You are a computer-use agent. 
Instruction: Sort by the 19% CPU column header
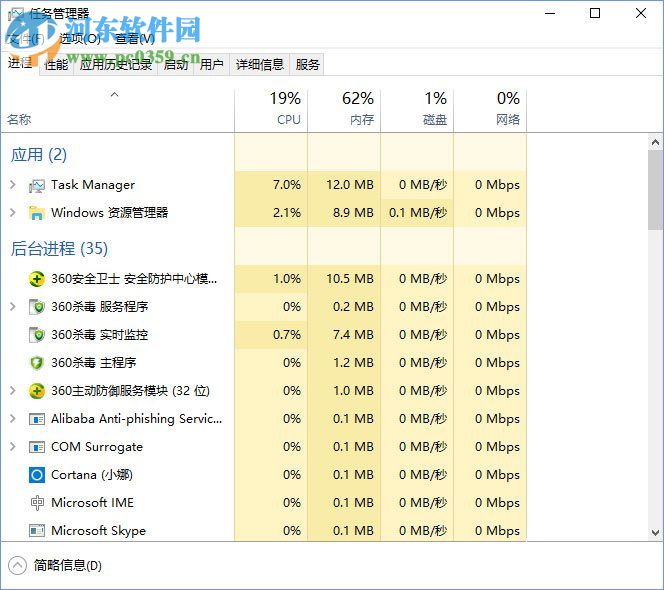pos(271,109)
